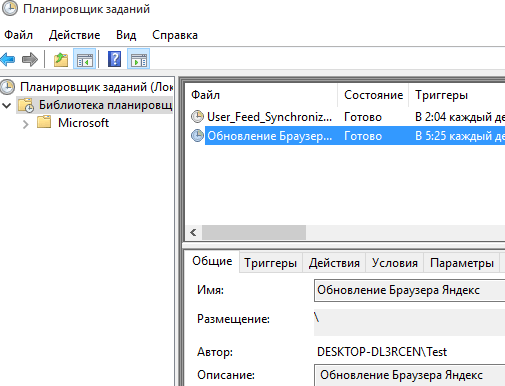Switch to the Триггеры tab
Screen dimensions: 505x386
[x=270, y=263]
